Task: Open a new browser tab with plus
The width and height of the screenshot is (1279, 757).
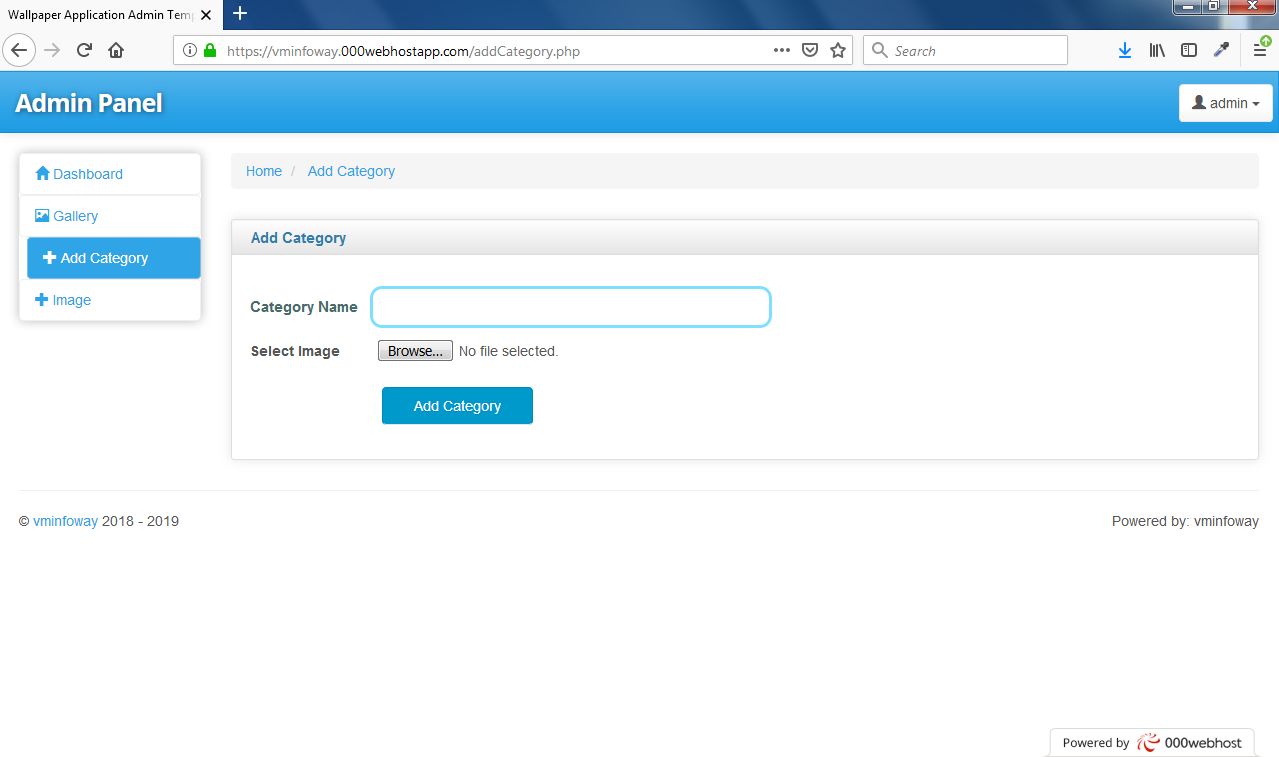Action: click(x=240, y=13)
